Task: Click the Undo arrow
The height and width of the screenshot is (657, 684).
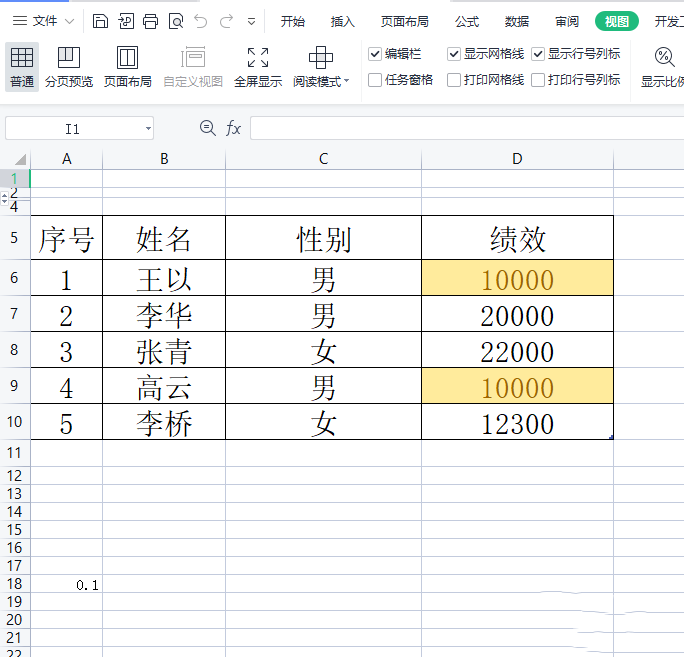Action: coord(201,21)
